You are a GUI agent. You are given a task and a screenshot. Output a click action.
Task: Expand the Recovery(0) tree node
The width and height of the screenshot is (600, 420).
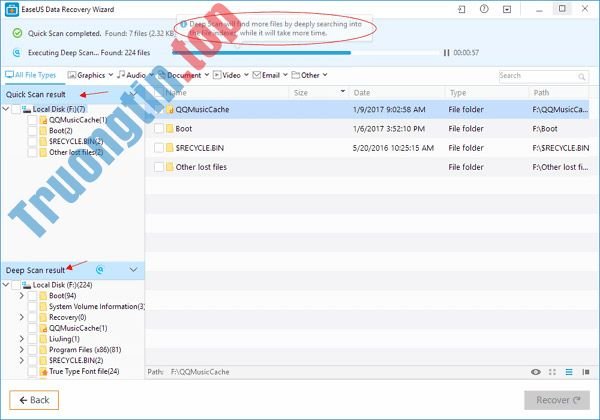(22, 317)
